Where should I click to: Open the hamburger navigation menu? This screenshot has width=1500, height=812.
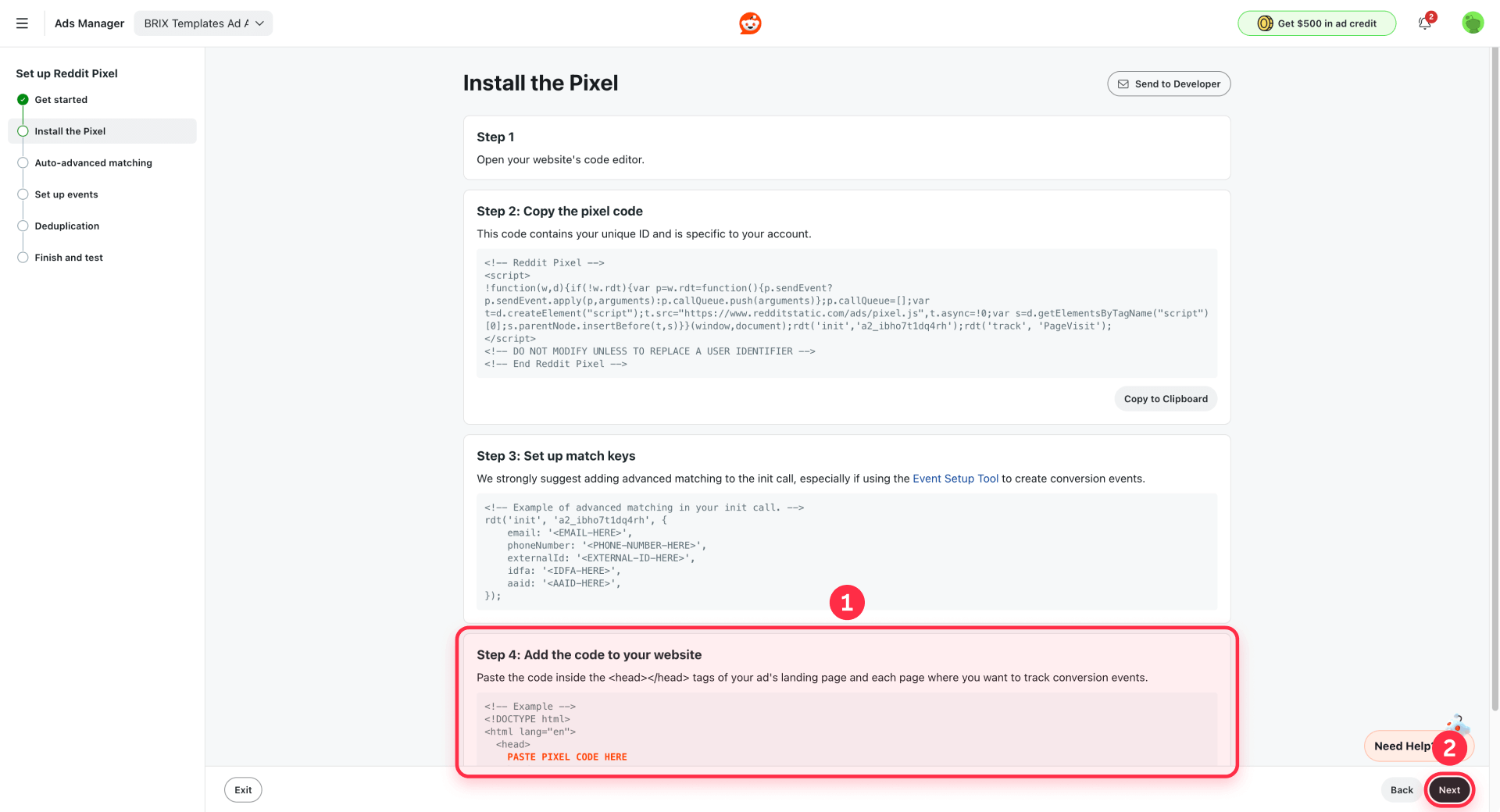click(x=23, y=23)
